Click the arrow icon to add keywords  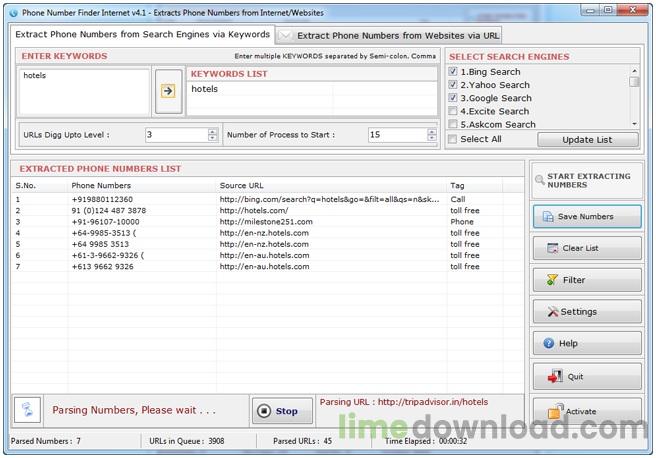tap(167, 90)
